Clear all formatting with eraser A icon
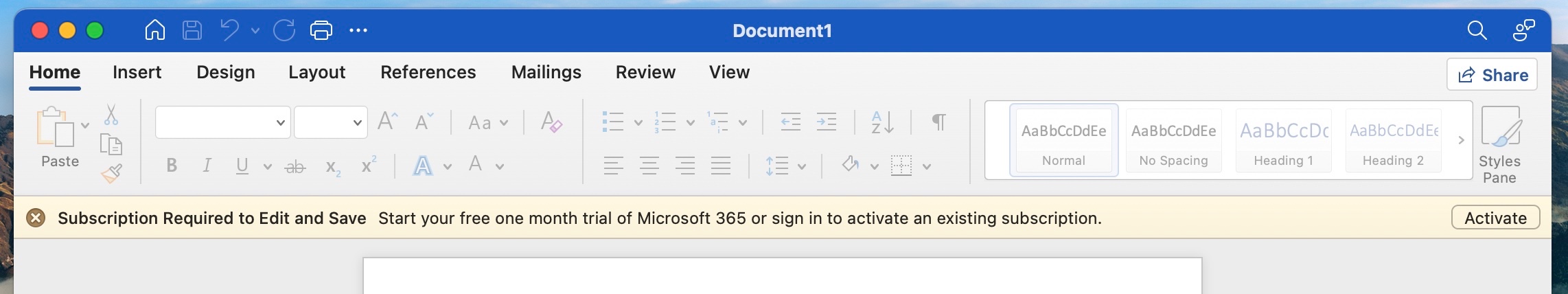Screen dimensions: 1568x294 tap(551, 122)
